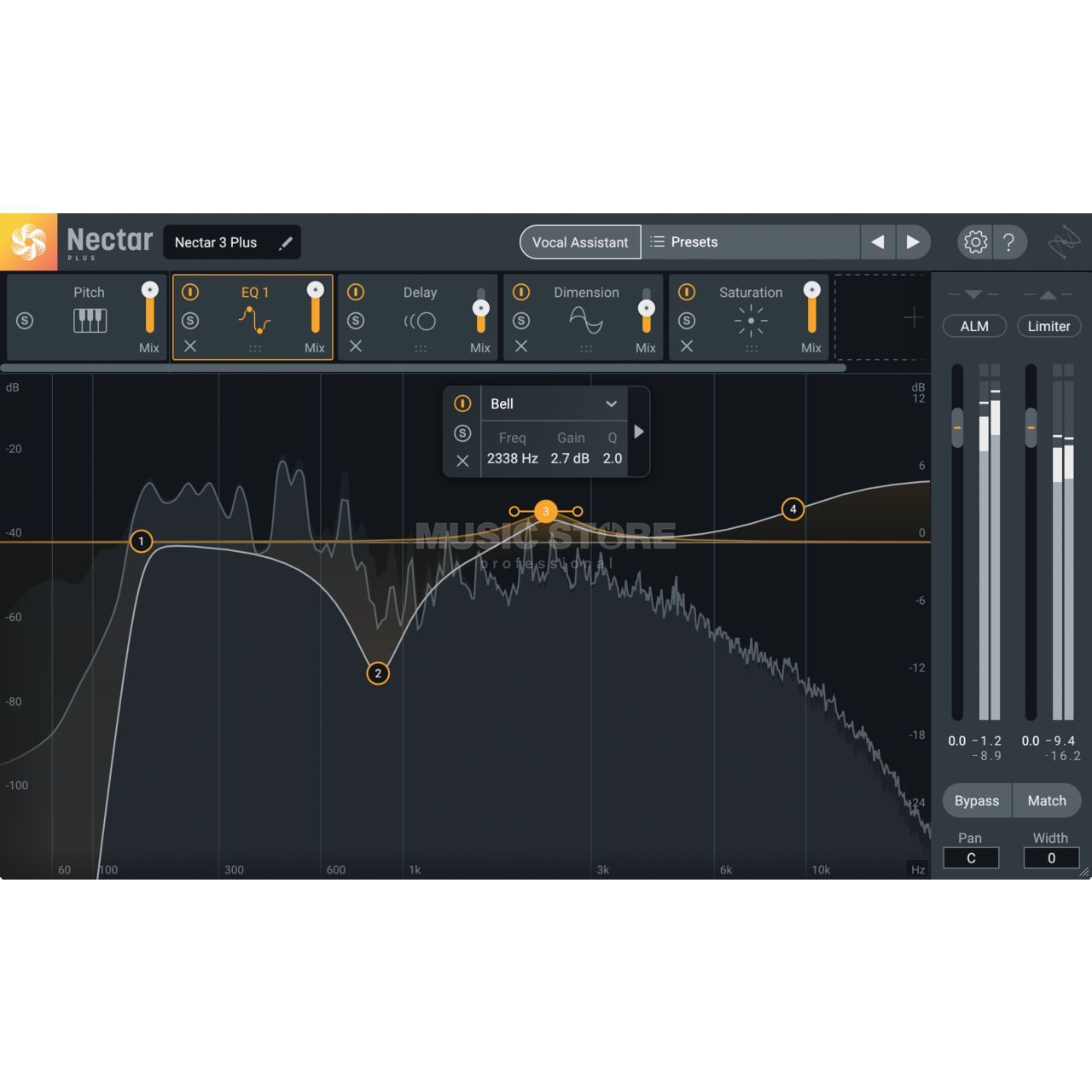
Task: Select the Saturation module tab
Action: point(750,293)
